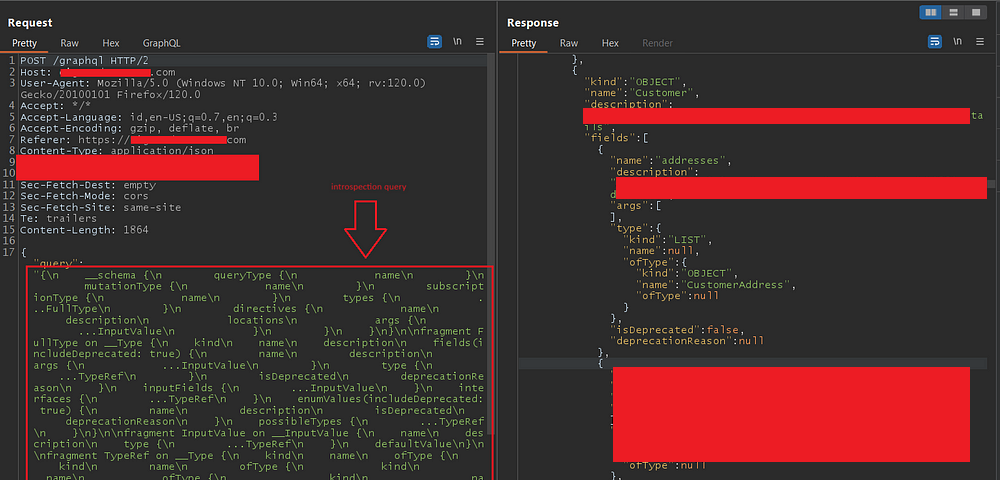
Task: Click the "name":null line in Response
Action: [x=661, y=251]
